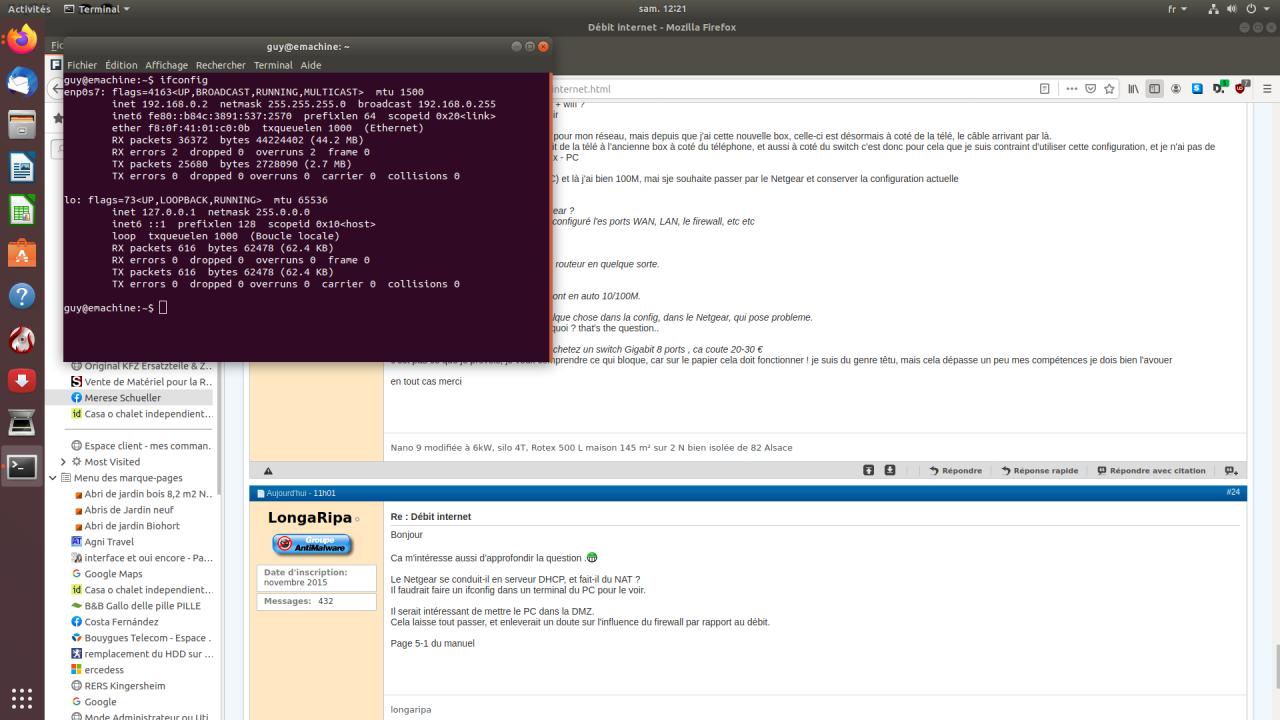The width and height of the screenshot is (1280, 720).
Task: Open Affichage menu in Terminal
Action: tap(166, 65)
